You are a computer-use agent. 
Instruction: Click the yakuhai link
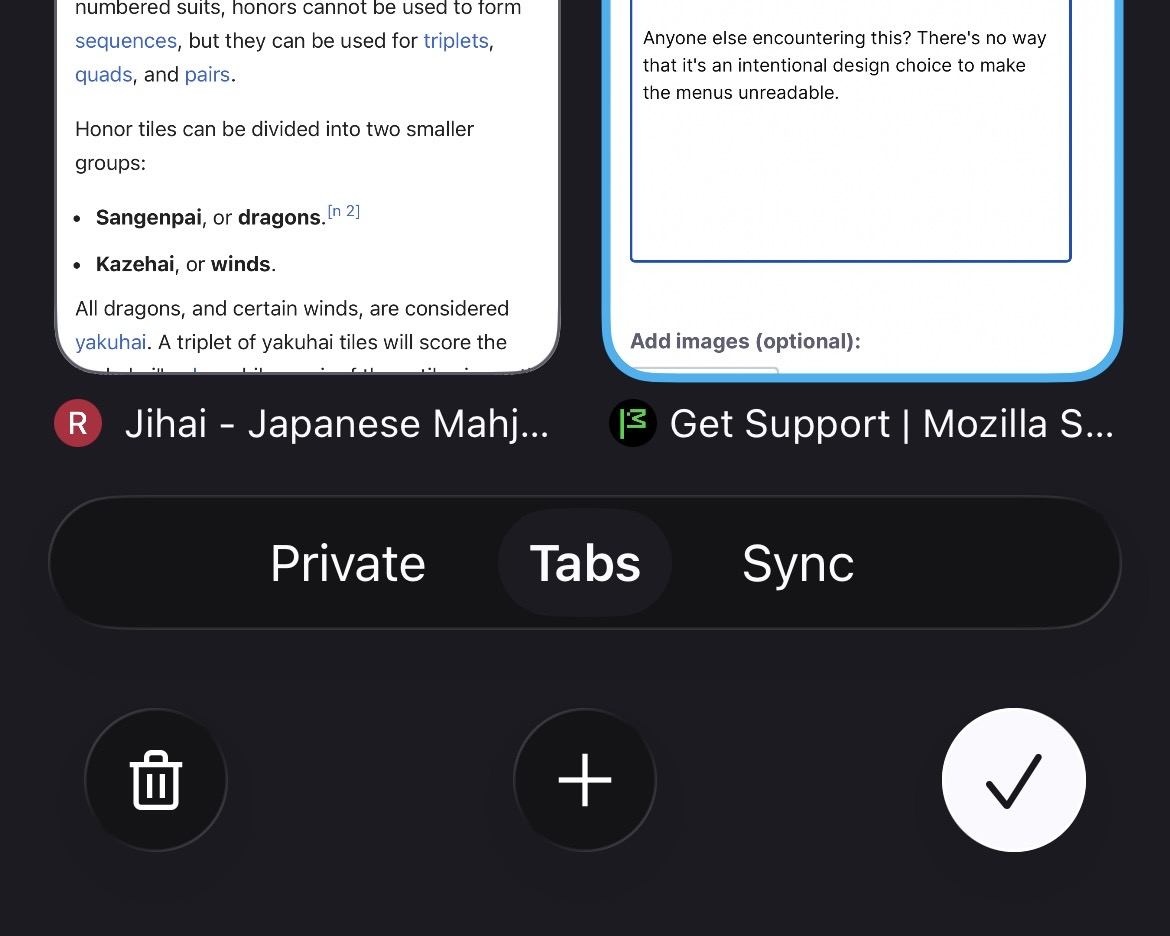click(110, 342)
